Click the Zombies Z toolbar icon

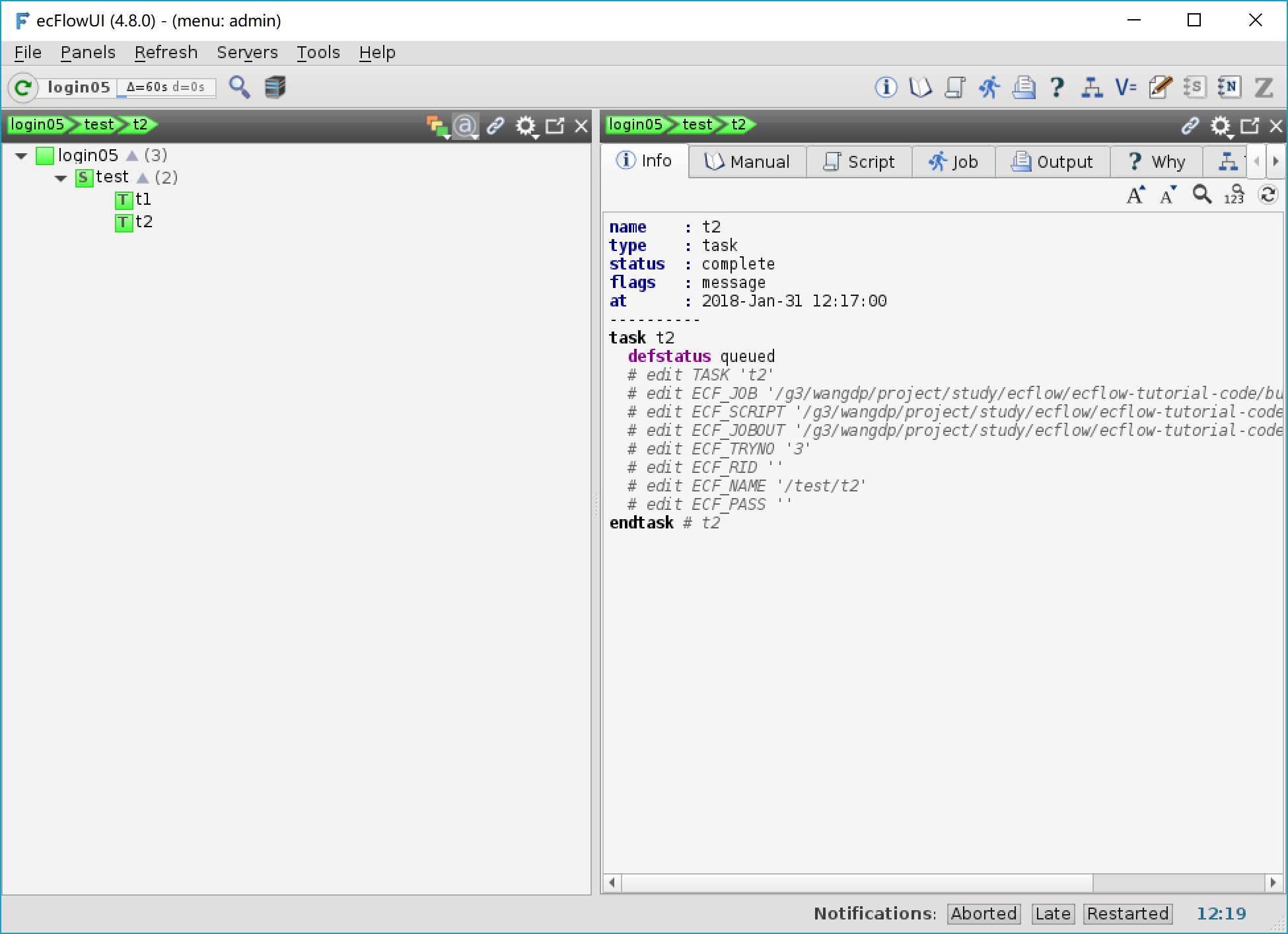(1263, 87)
